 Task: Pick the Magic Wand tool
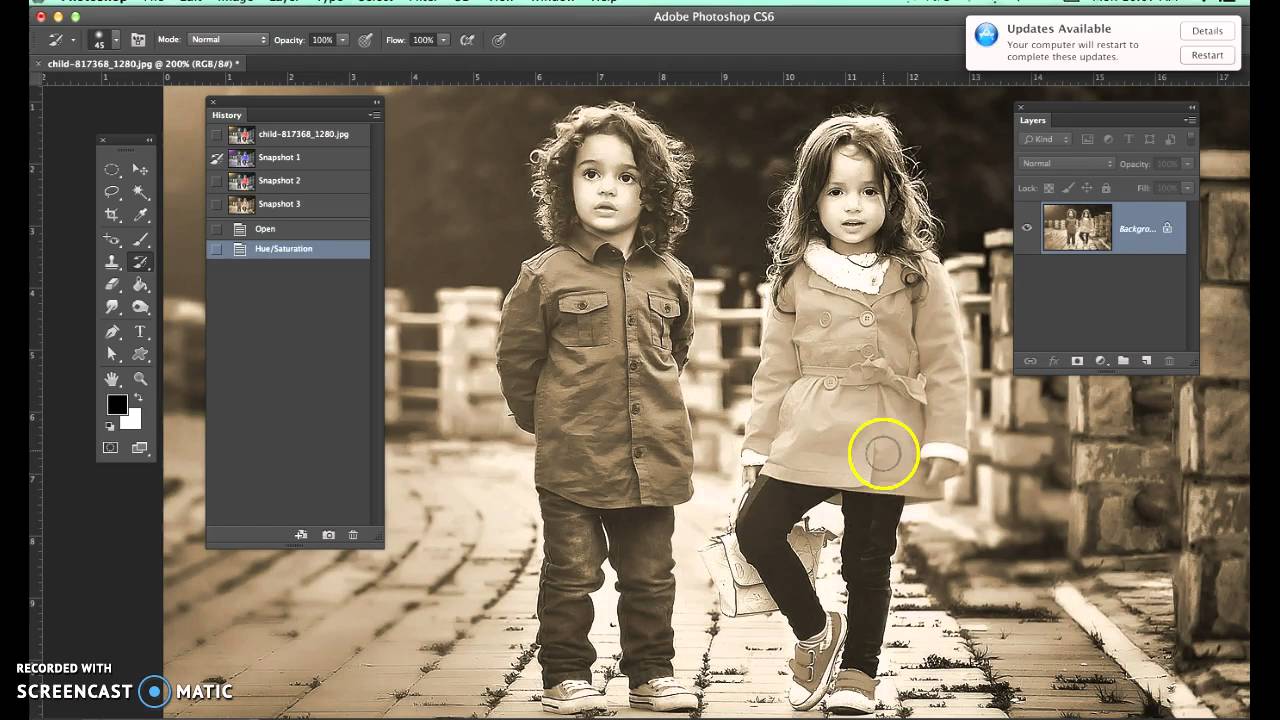(140, 192)
